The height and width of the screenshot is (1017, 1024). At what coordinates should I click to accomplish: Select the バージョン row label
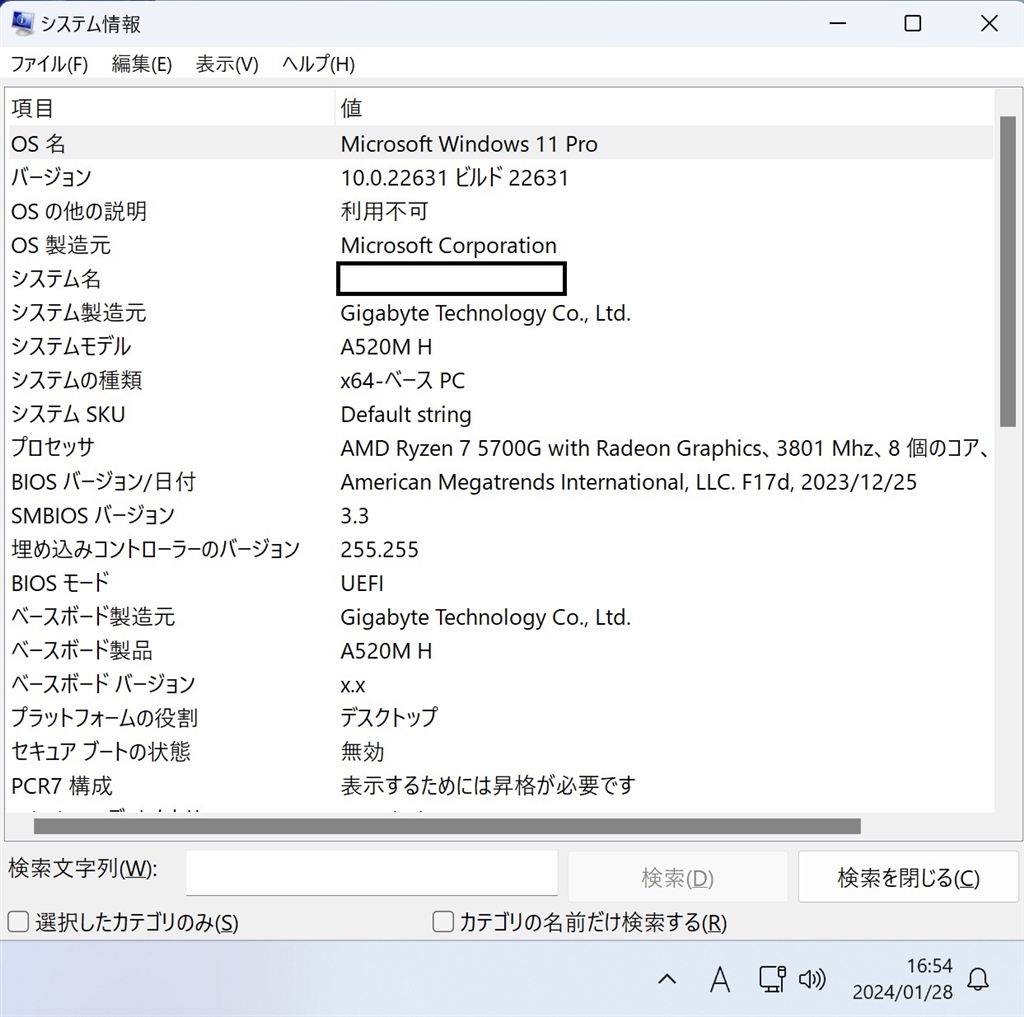tap(52, 178)
